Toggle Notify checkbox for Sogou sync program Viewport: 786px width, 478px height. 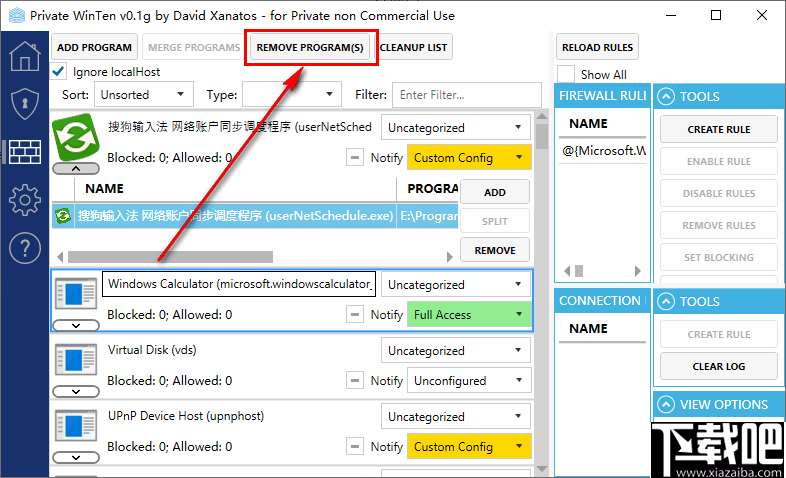(354, 157)
